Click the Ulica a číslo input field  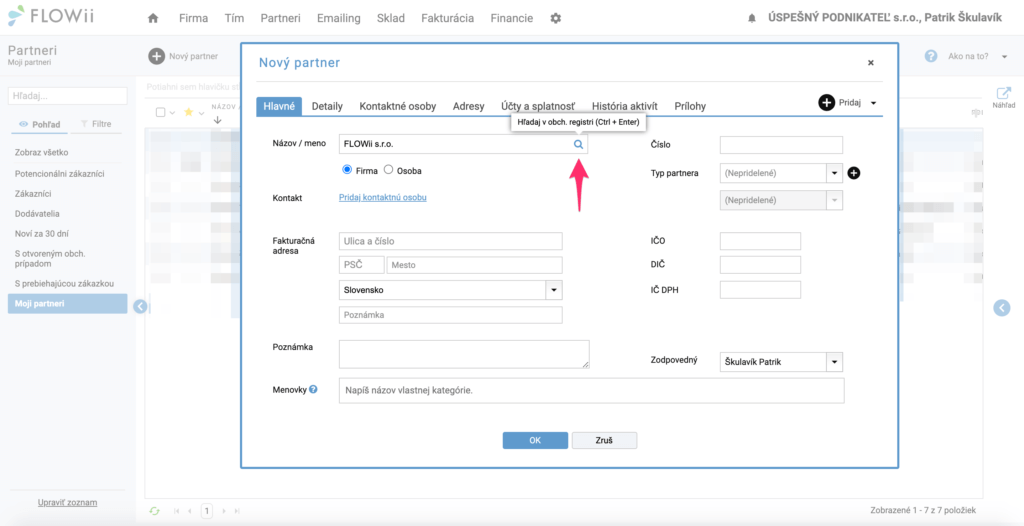tap(451, 241)
